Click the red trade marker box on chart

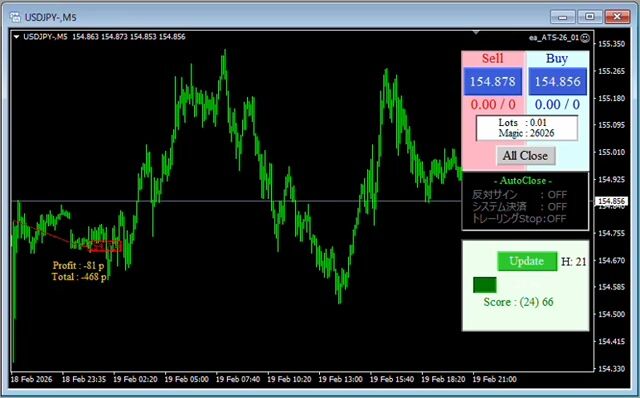(105, 246)
